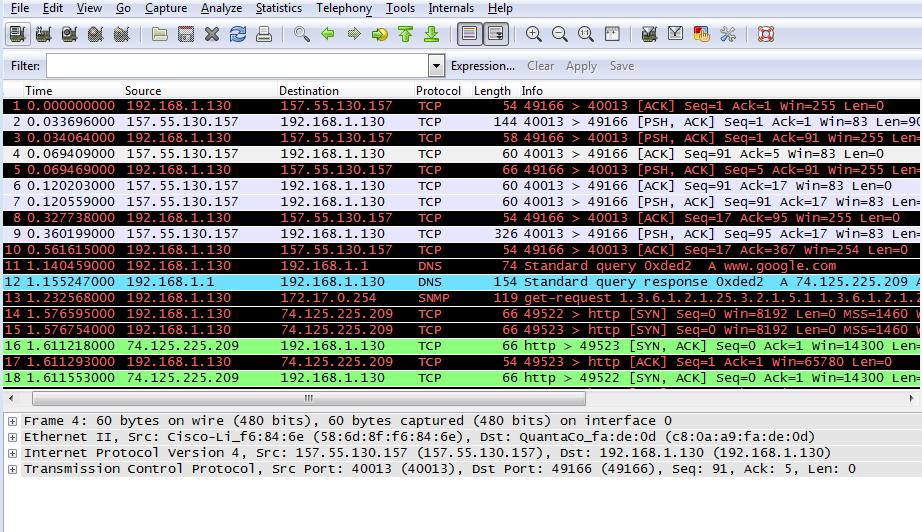This screenshot has height=532, width=922.
Task: Jump to the last packet icon
Action: [x=432, y=34]
